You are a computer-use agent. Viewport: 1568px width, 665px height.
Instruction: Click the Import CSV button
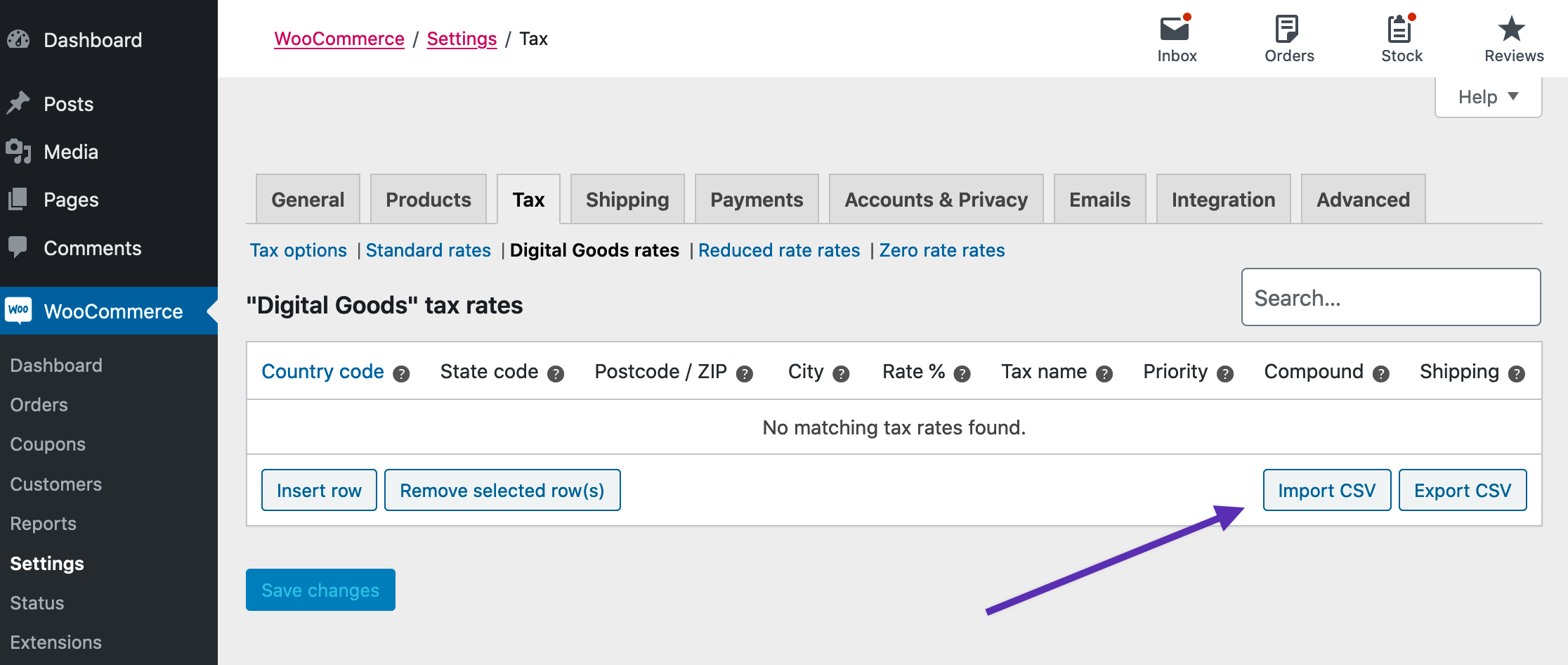click(1326, 490)
